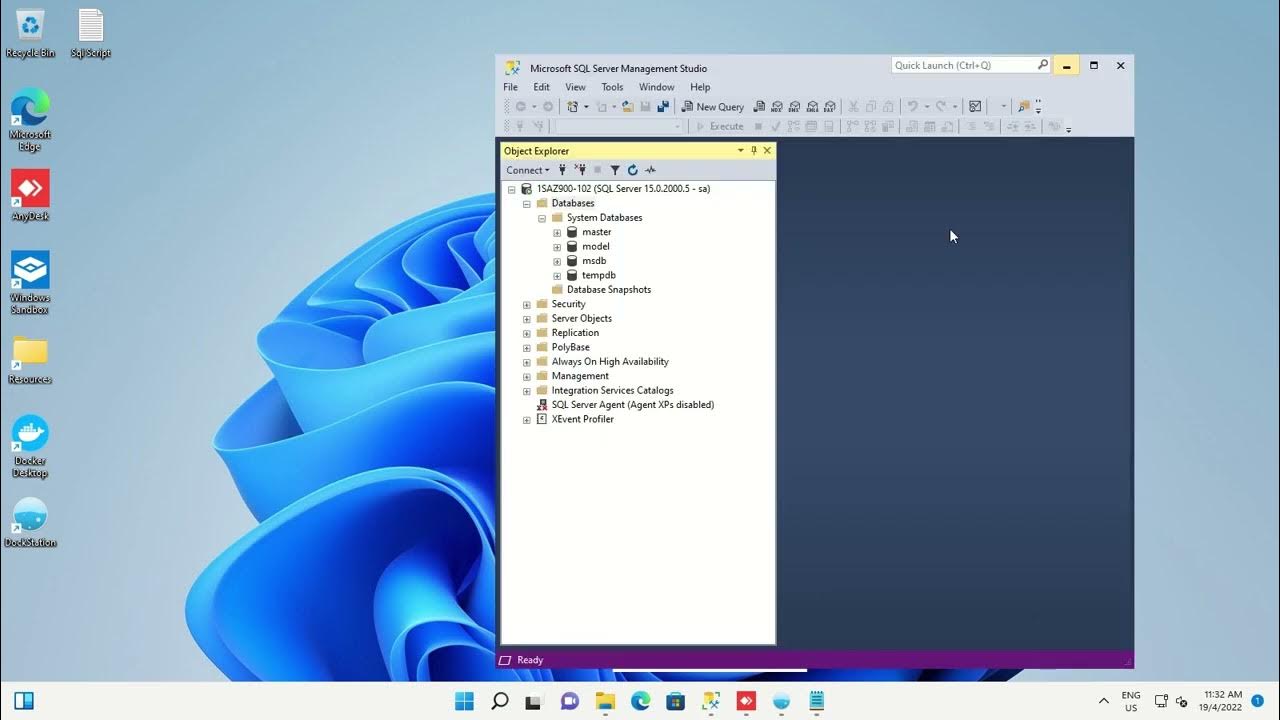Click the Analysis Services MDX Query icon

tap(777, 107)
